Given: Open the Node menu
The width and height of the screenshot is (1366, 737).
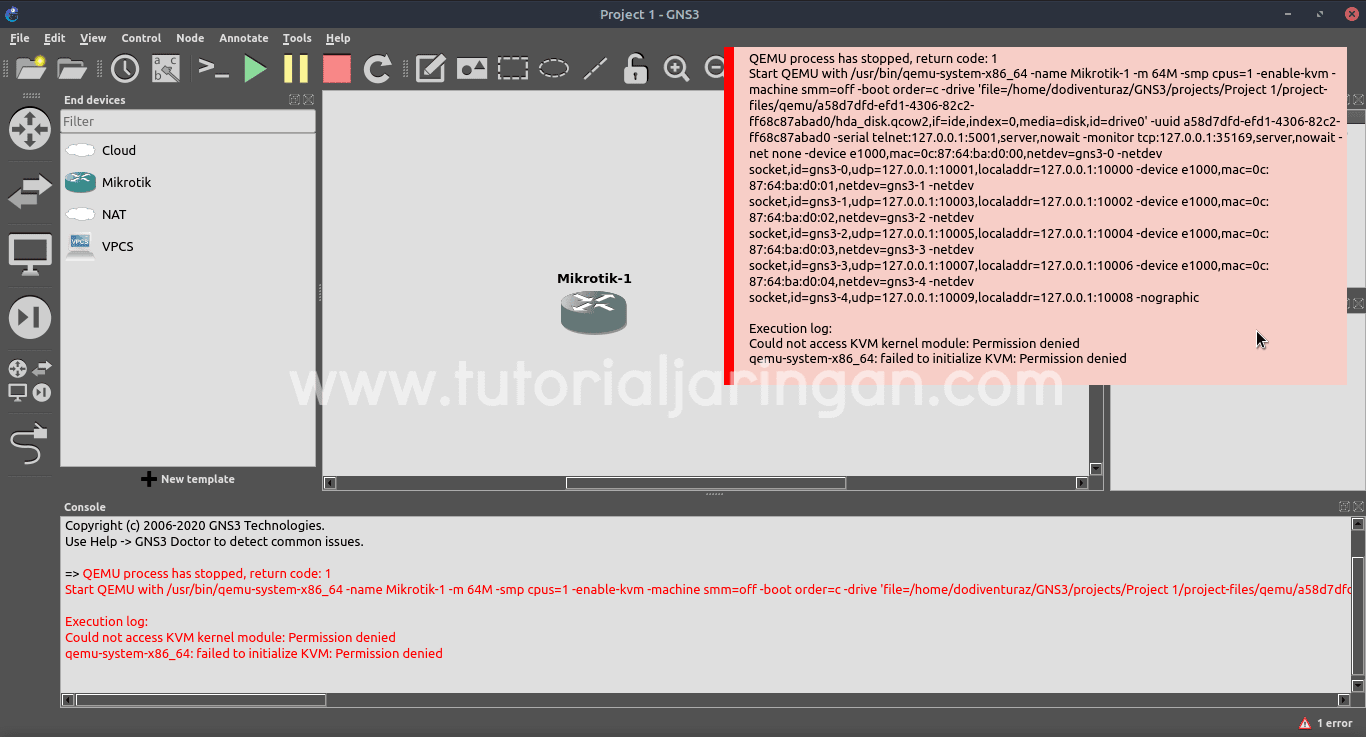Looking at the screenshot, I should coord(190,38).
